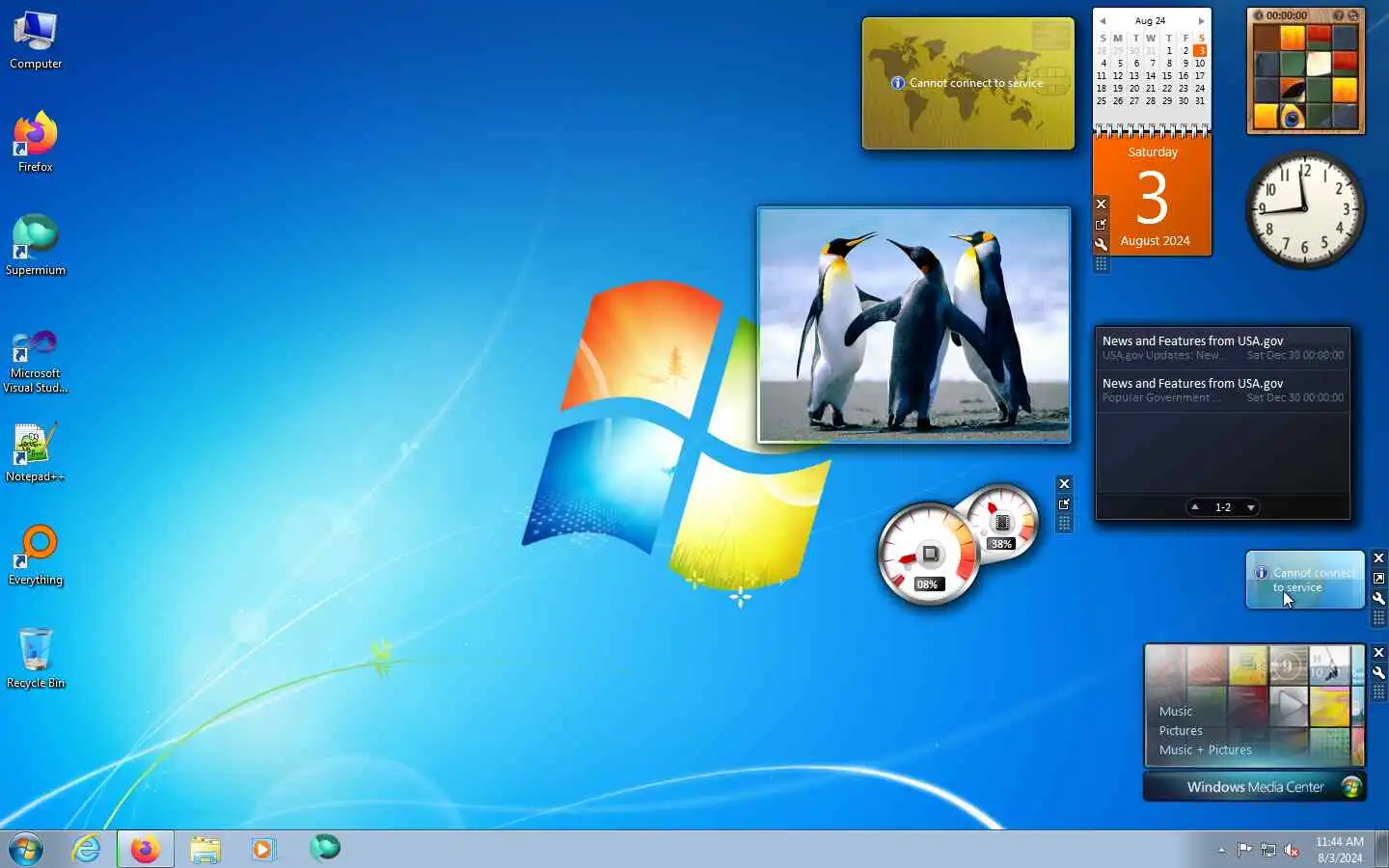Open calendar gadget options wrench
The image size is (1389, 868).
1101,244
